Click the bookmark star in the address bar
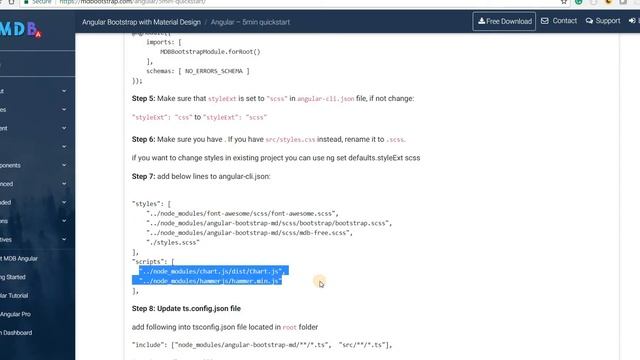 click(x=564, y=2)
